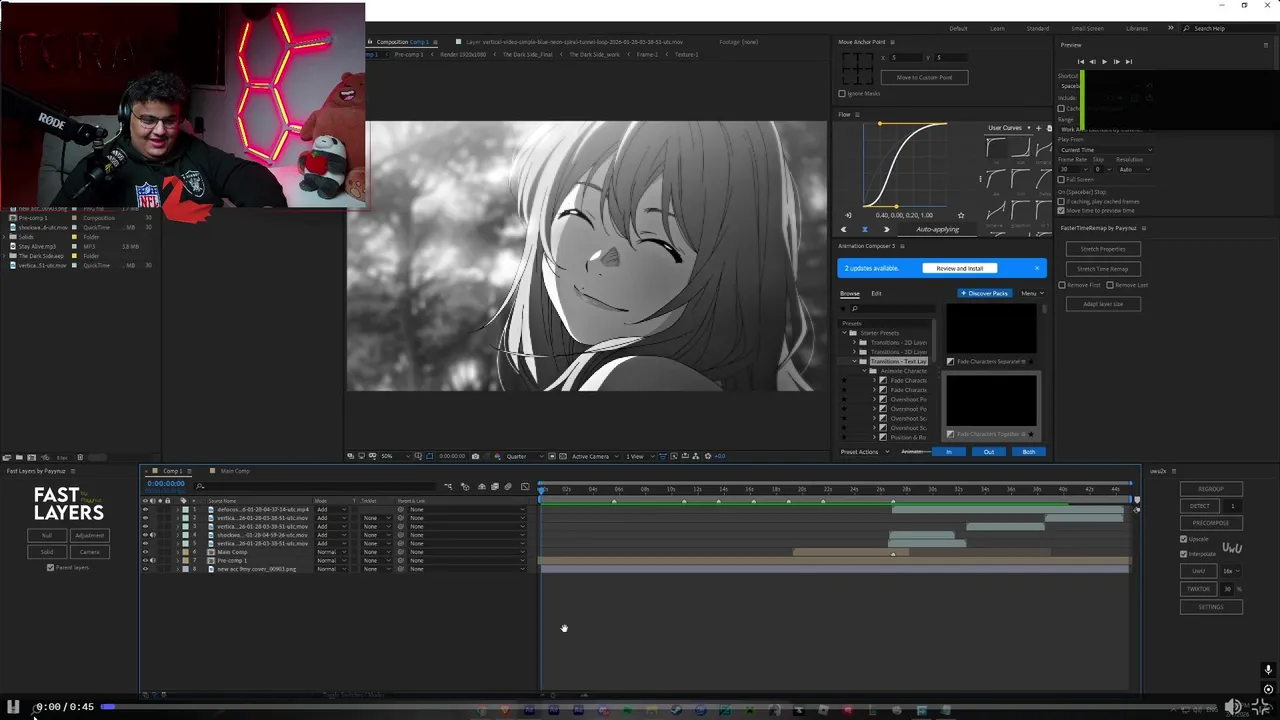Favorite the current Flow curve with star

click(961, 215)
